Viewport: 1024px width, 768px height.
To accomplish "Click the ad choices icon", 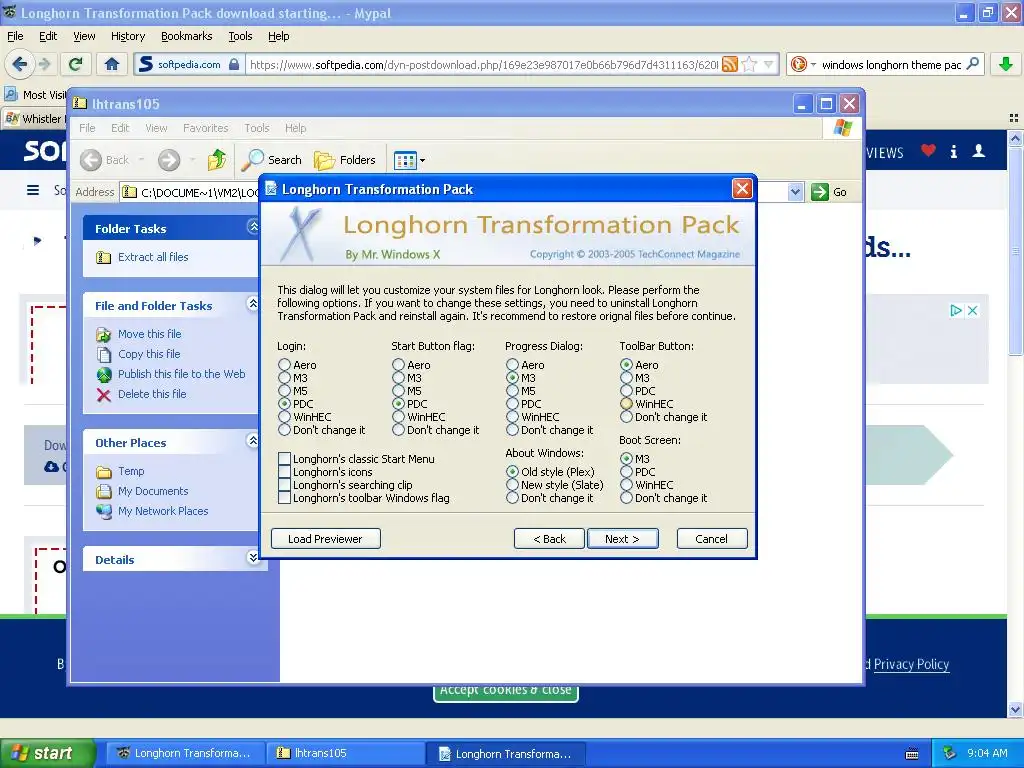I will pos(955,311).
